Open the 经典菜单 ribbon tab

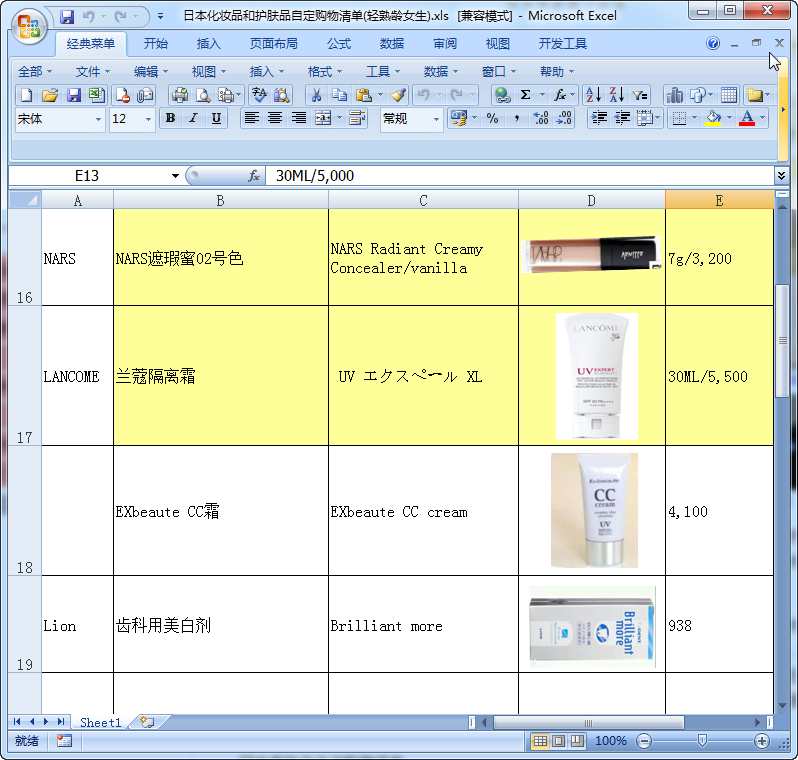pyautogui.click(x=91, y=44)
